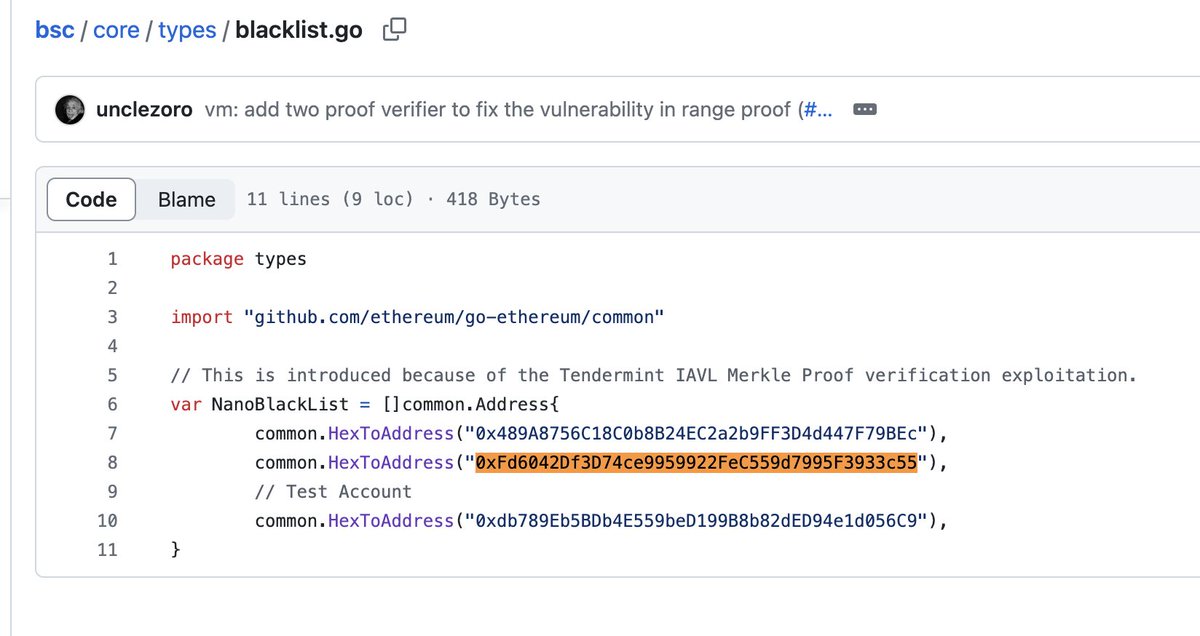Image resolution: width=1200 pixels, height=636 pixels.
Task: Click the Test Account comment line
Action: point(333,491)
